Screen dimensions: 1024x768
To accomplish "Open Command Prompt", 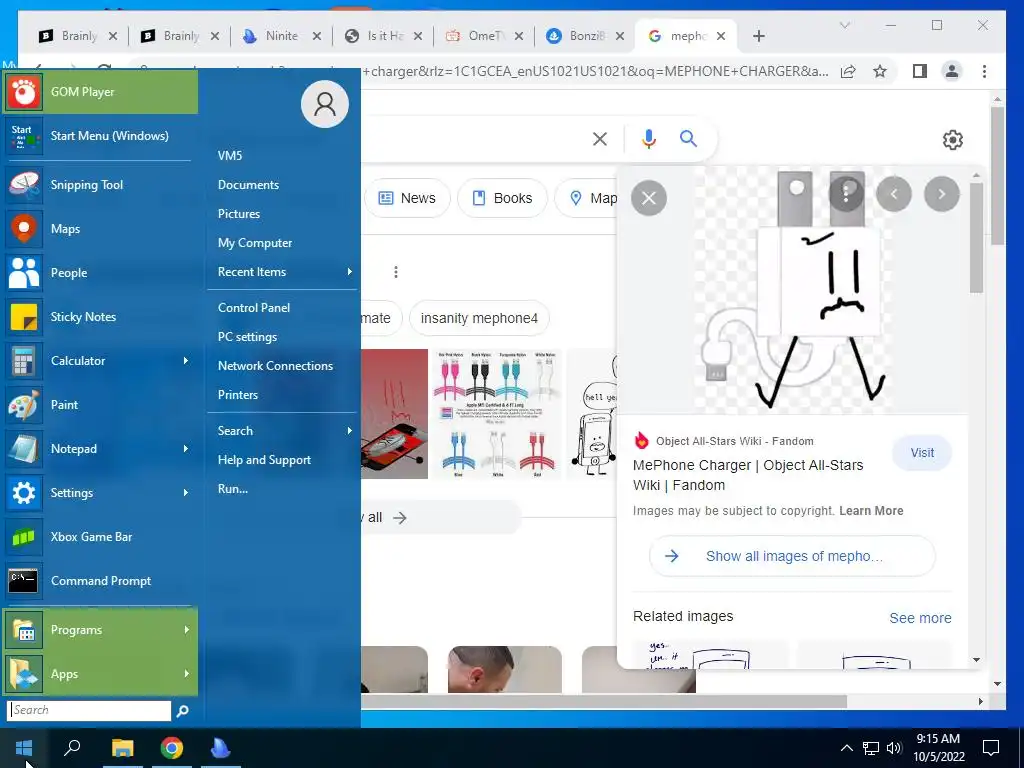I will coord(101,581).
